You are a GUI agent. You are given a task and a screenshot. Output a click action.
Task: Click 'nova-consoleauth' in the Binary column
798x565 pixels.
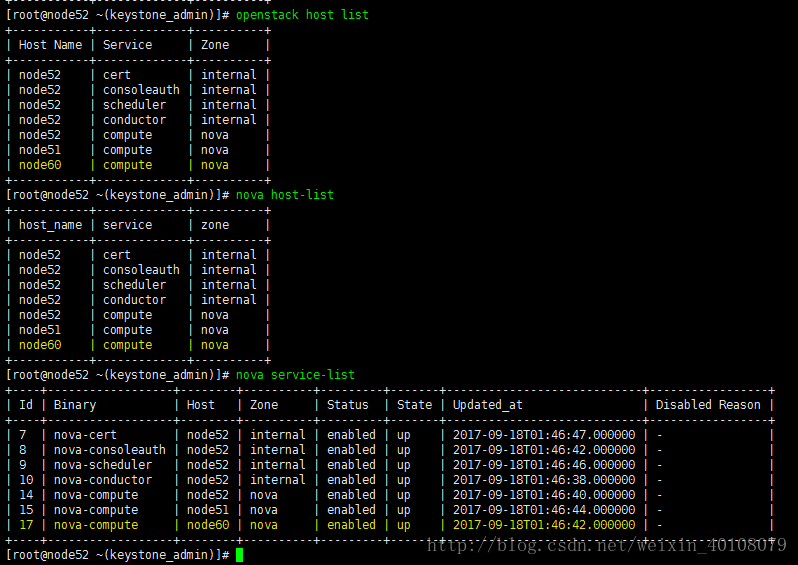coord(110,450)
